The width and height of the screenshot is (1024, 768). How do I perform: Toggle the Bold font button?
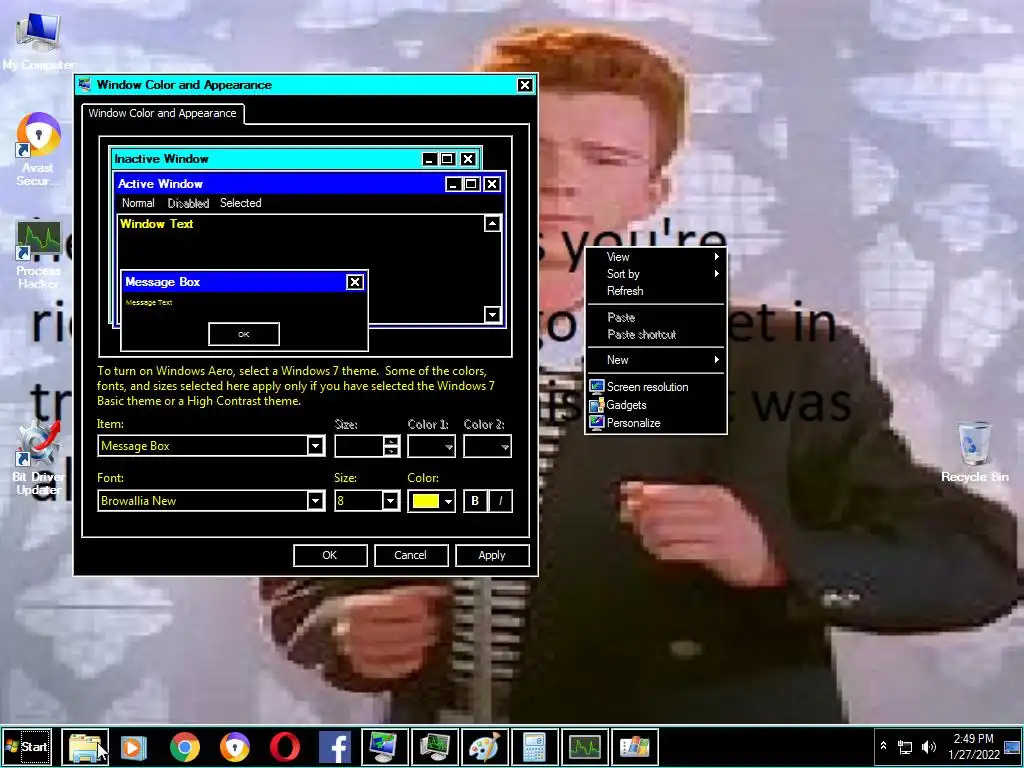point(475,501)
